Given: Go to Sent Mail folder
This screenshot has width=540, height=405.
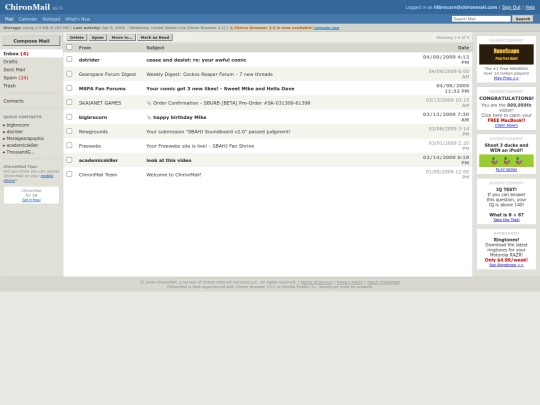Looking at the screenshot, I should (x=14, y=70).
